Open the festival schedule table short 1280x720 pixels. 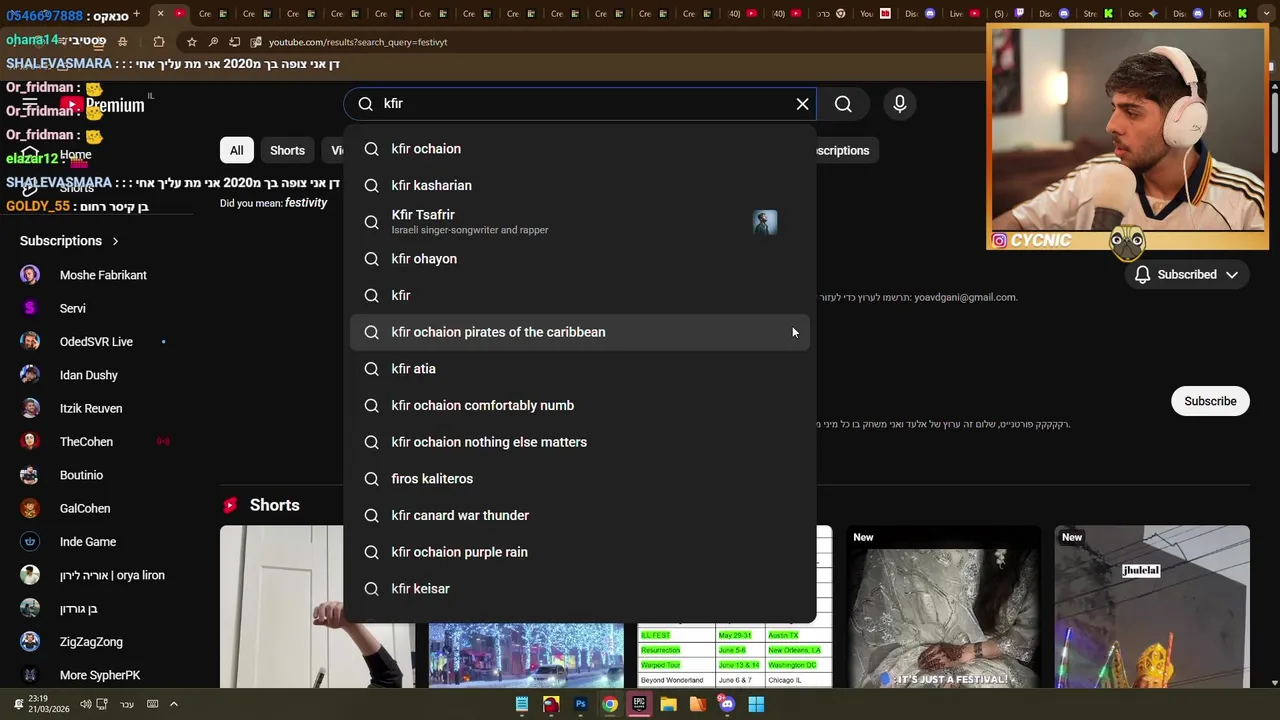(x=735, y=607)
